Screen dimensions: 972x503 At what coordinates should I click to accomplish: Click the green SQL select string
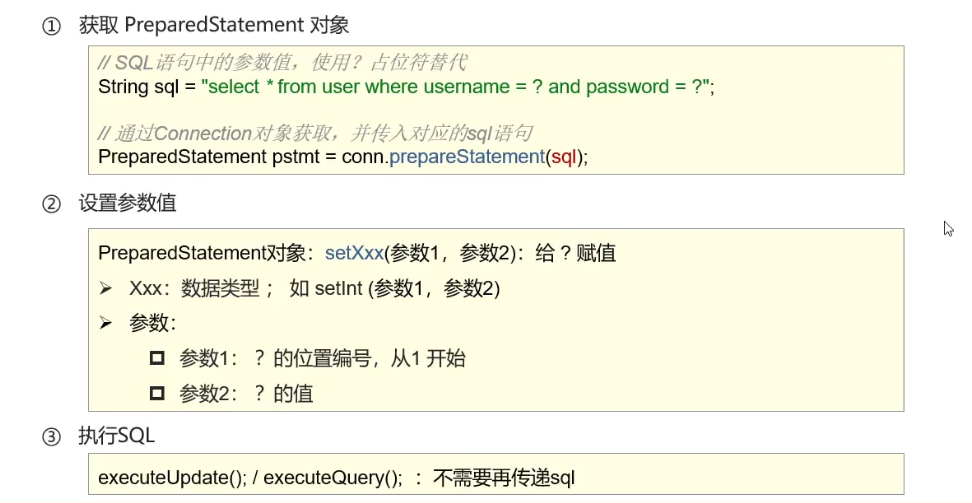tap(457, 87)
